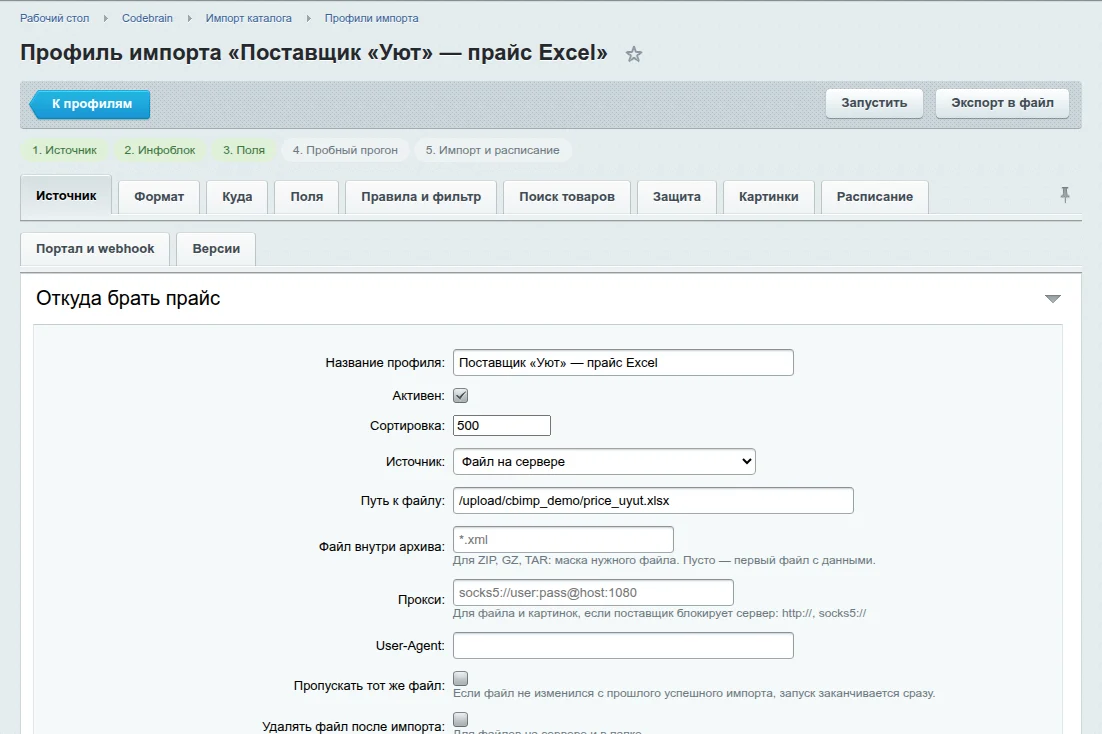The image size is (1102, 734).
Task: Return via "К профилям" button
Action: pos(90,104)
